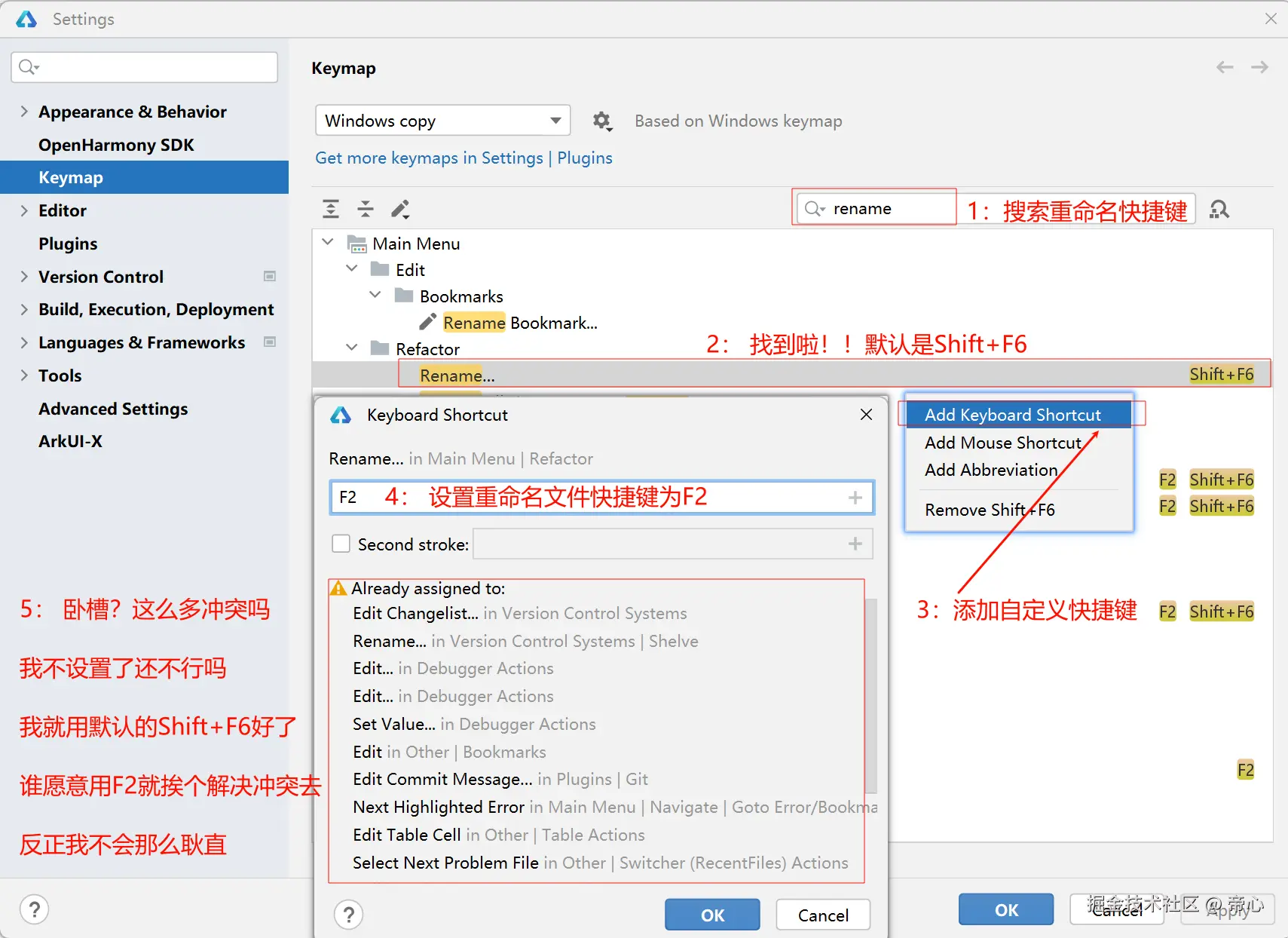Choose Add Keyboard Shortcut from context menu

[x=1019, y=415]
